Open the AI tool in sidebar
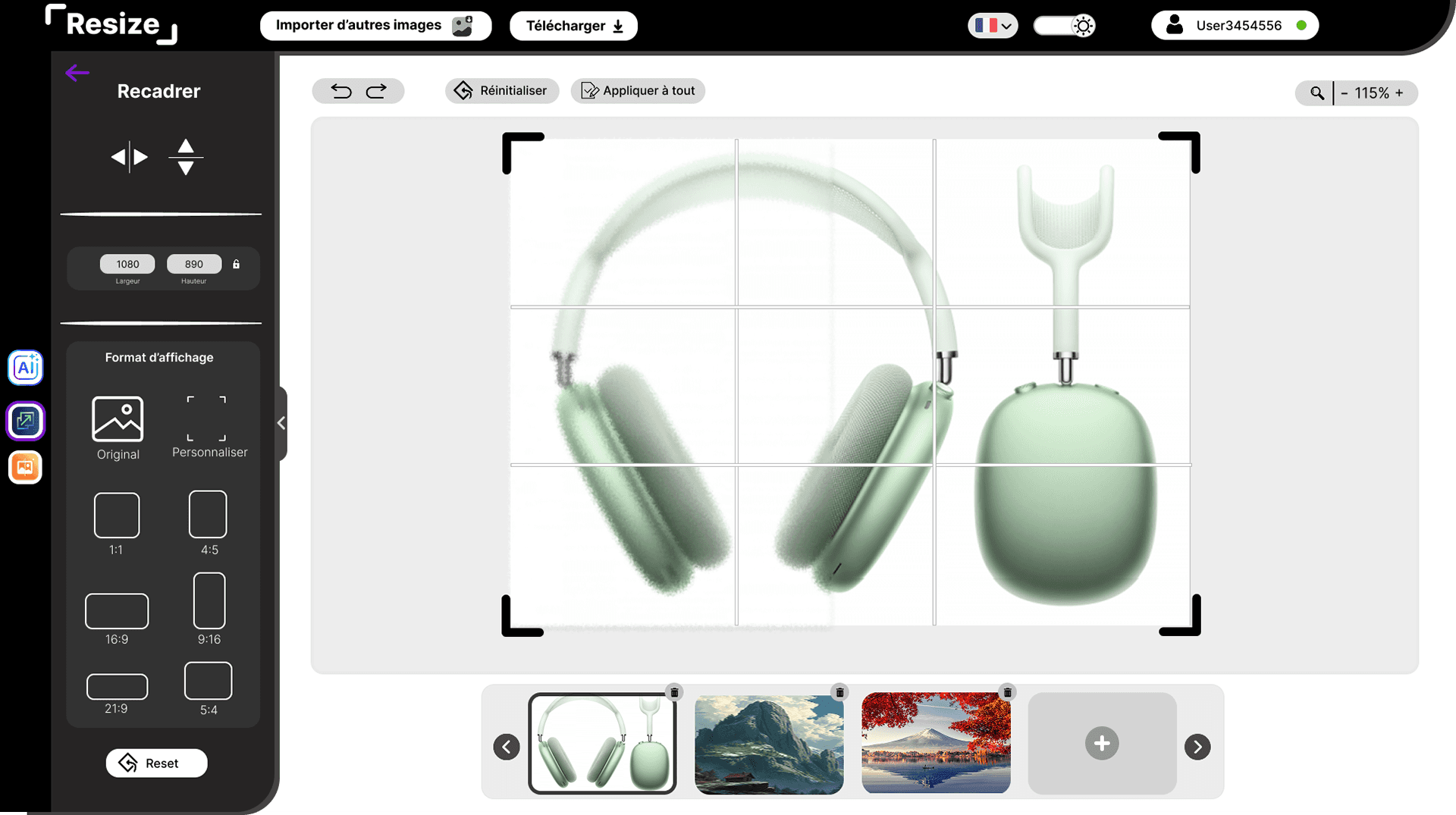Screen dimensions: 1456x815 [x=26, y=368]
